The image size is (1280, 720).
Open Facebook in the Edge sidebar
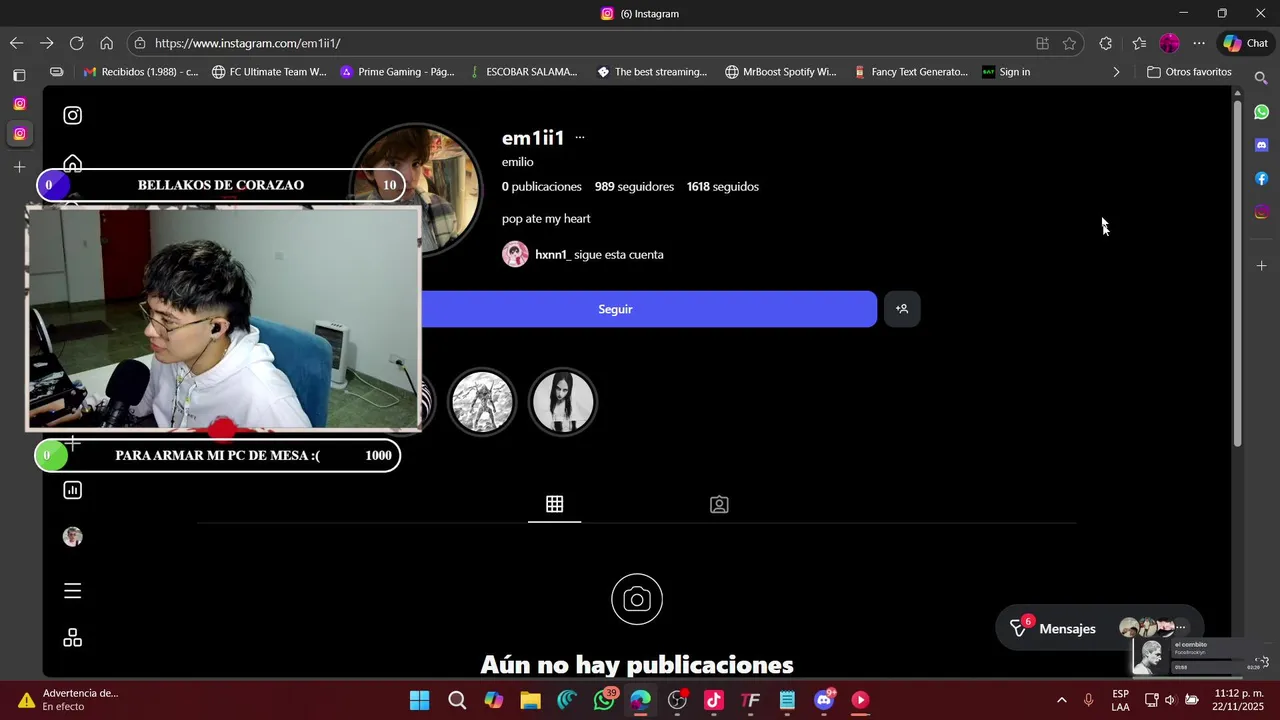[1262, 179]
